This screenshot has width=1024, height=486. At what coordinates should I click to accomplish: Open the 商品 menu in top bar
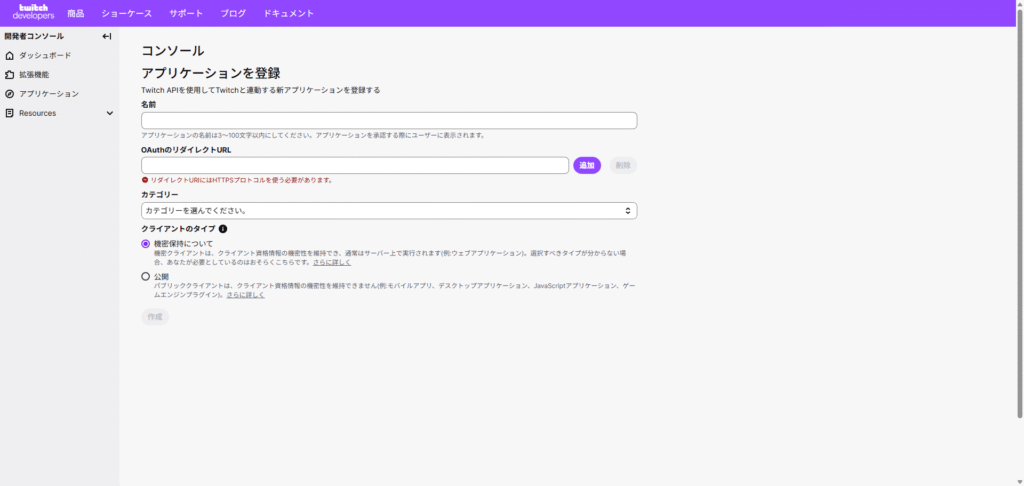click(76, 13)
